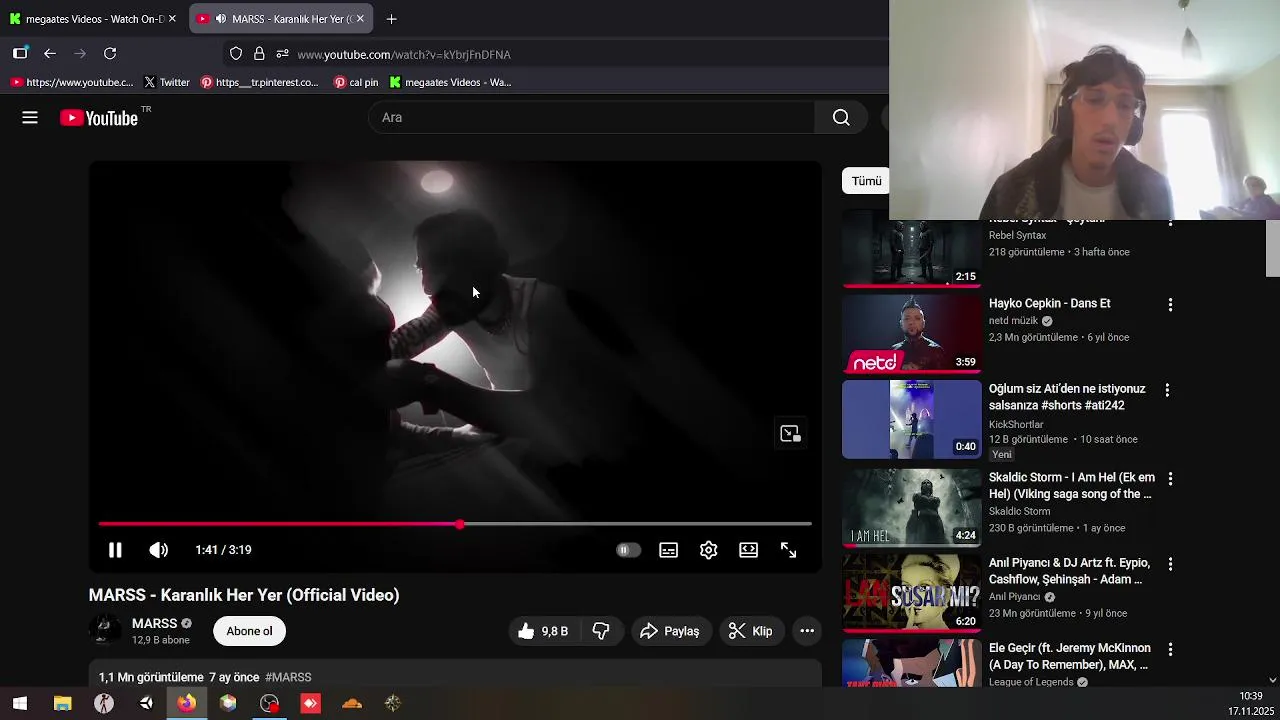This screenshot has height=720, width=1280.
Task: Open Firefox View icon in toolbar
Action: point(20,53)
